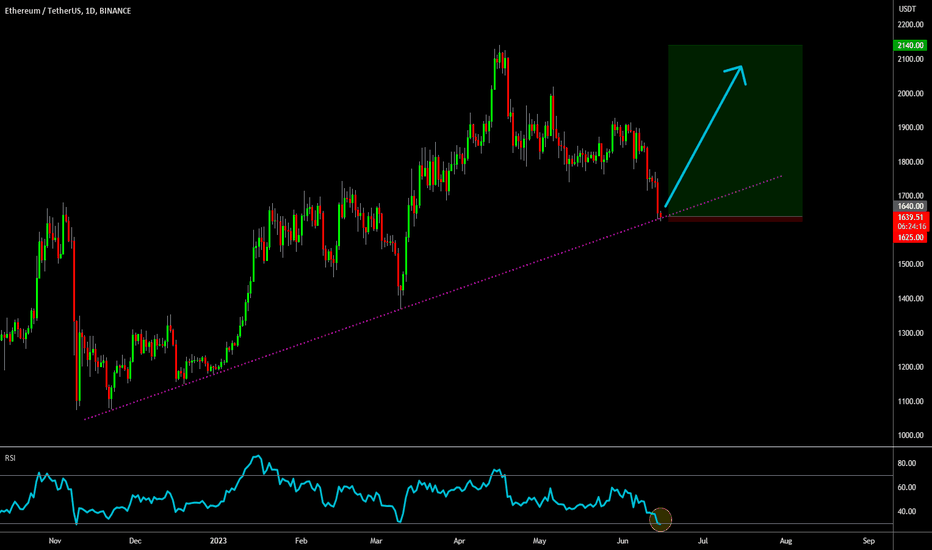The width and height of the screenshot is (932, 550).
Task: Click the May label on the time axis
Action: [539, 540]
